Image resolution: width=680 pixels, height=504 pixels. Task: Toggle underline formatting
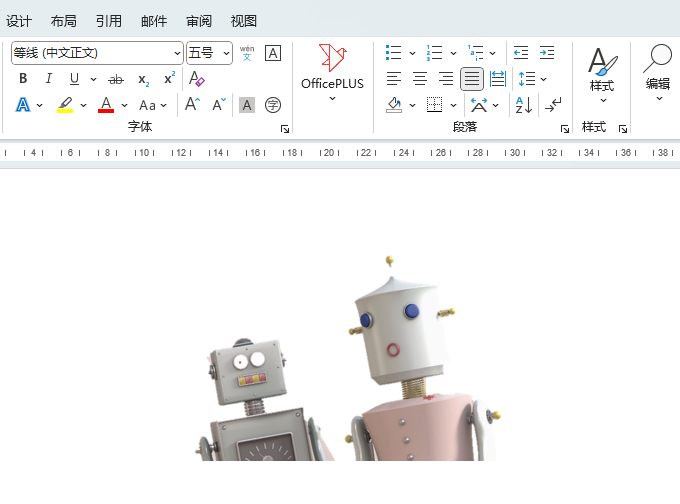point(74,79)
